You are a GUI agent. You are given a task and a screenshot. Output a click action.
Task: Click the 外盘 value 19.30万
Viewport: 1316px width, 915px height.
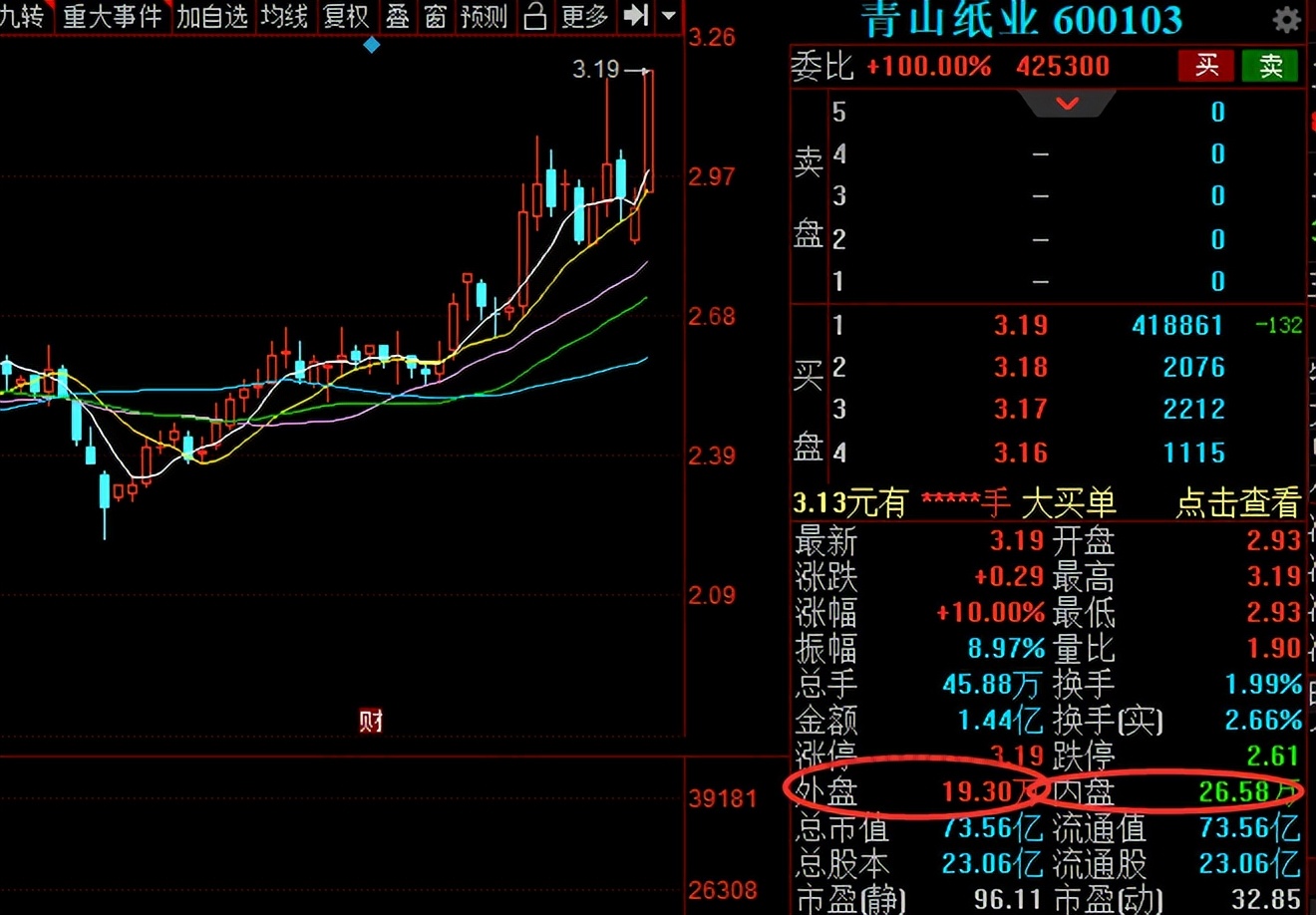pyautogui.click(x=991, y=791)
